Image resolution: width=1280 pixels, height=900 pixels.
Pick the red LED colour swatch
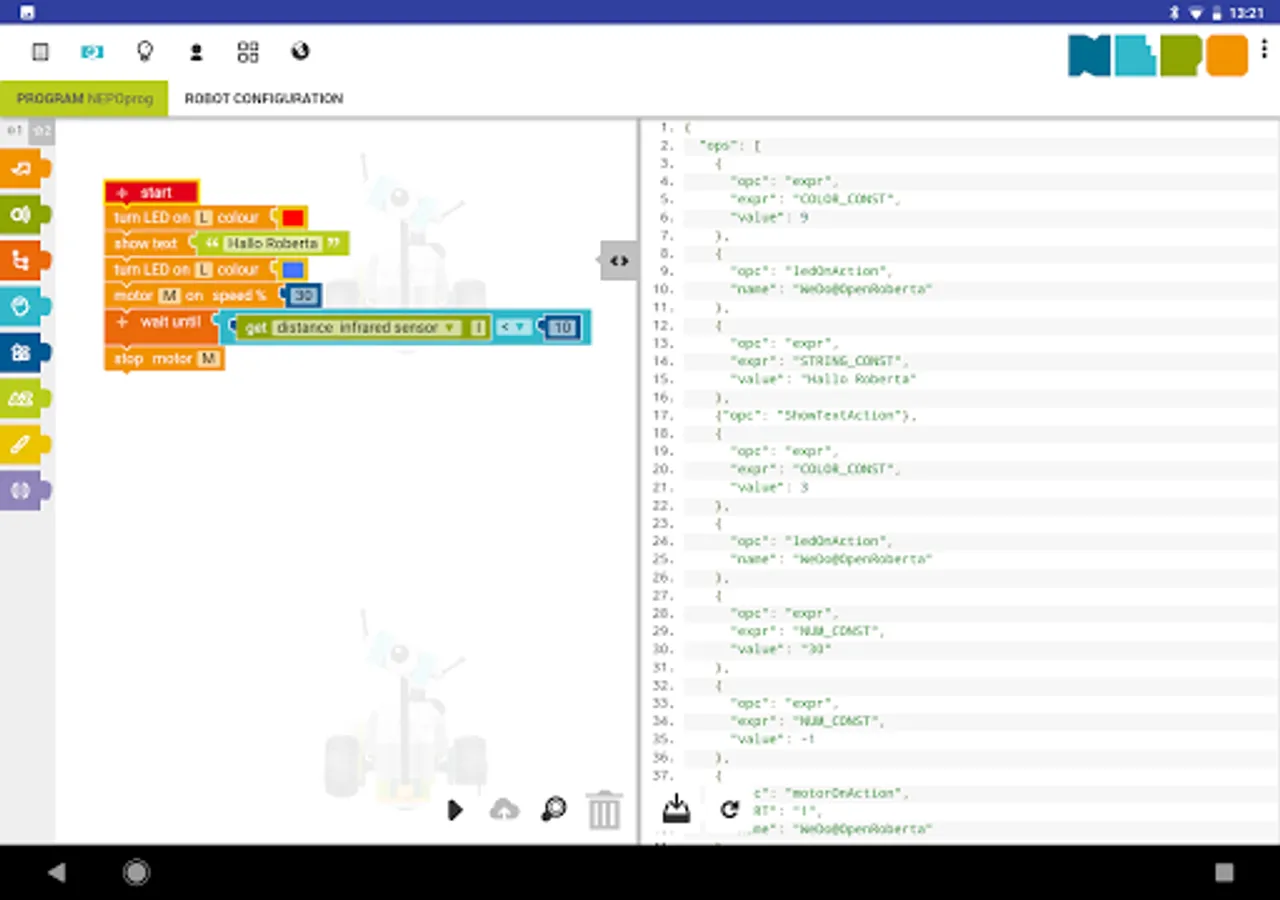tap(293, 218)
